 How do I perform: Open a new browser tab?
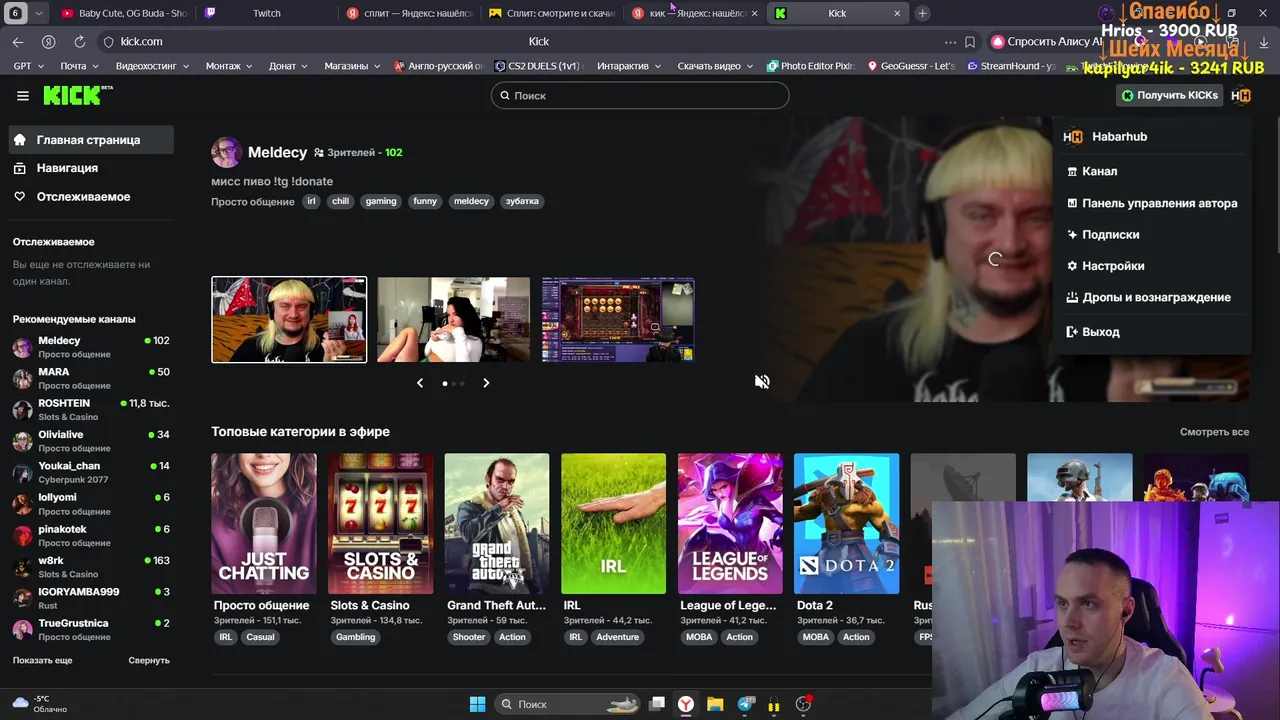point(922,13)
